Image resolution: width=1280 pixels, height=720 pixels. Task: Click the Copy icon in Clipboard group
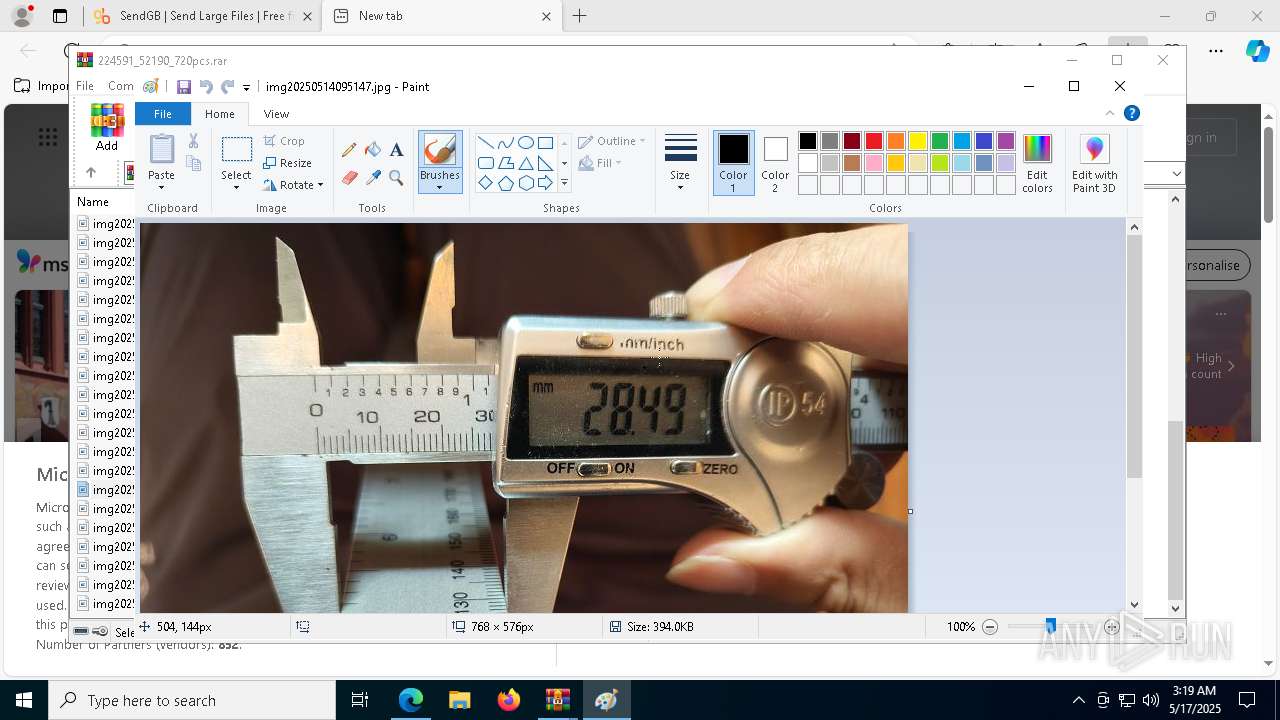click(x=193, y=163)
